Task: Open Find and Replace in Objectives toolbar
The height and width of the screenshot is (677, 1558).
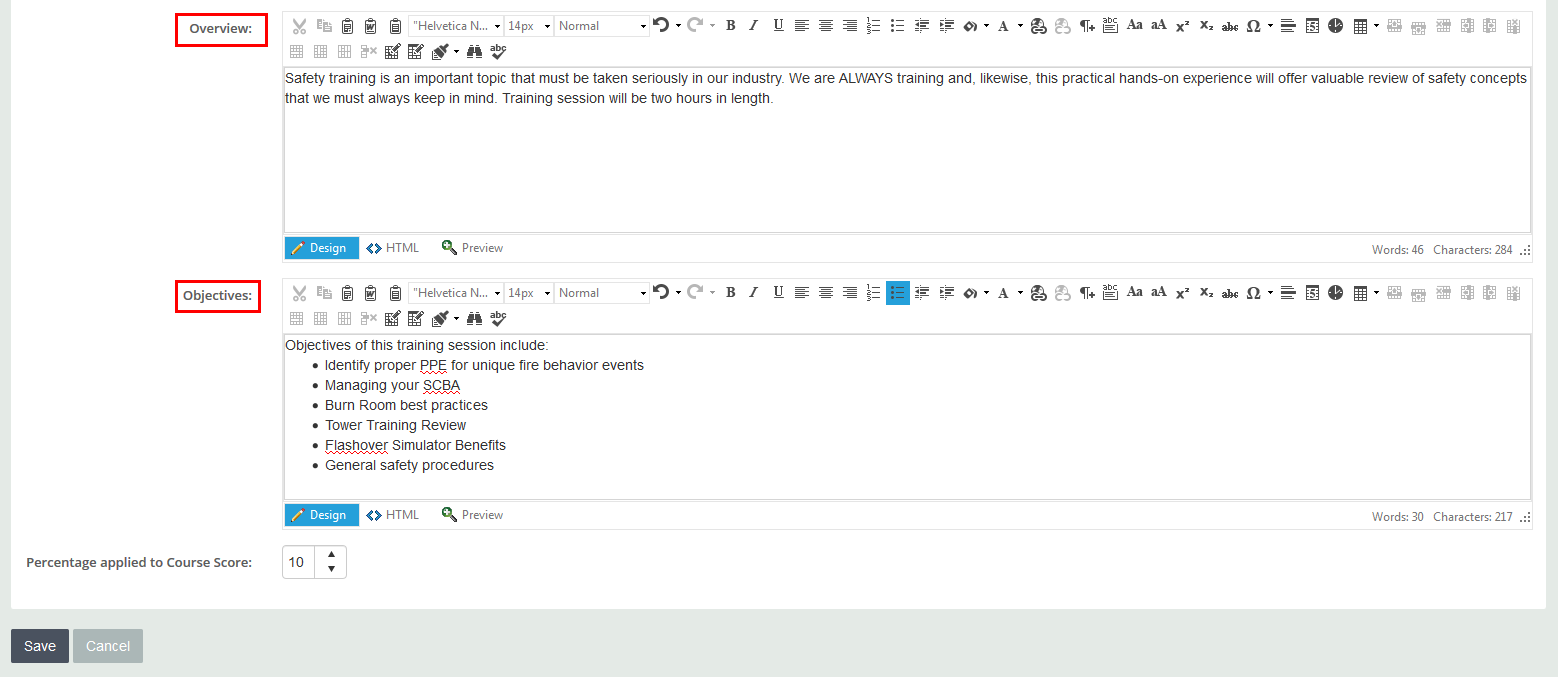Action: [x=475, y=318]
